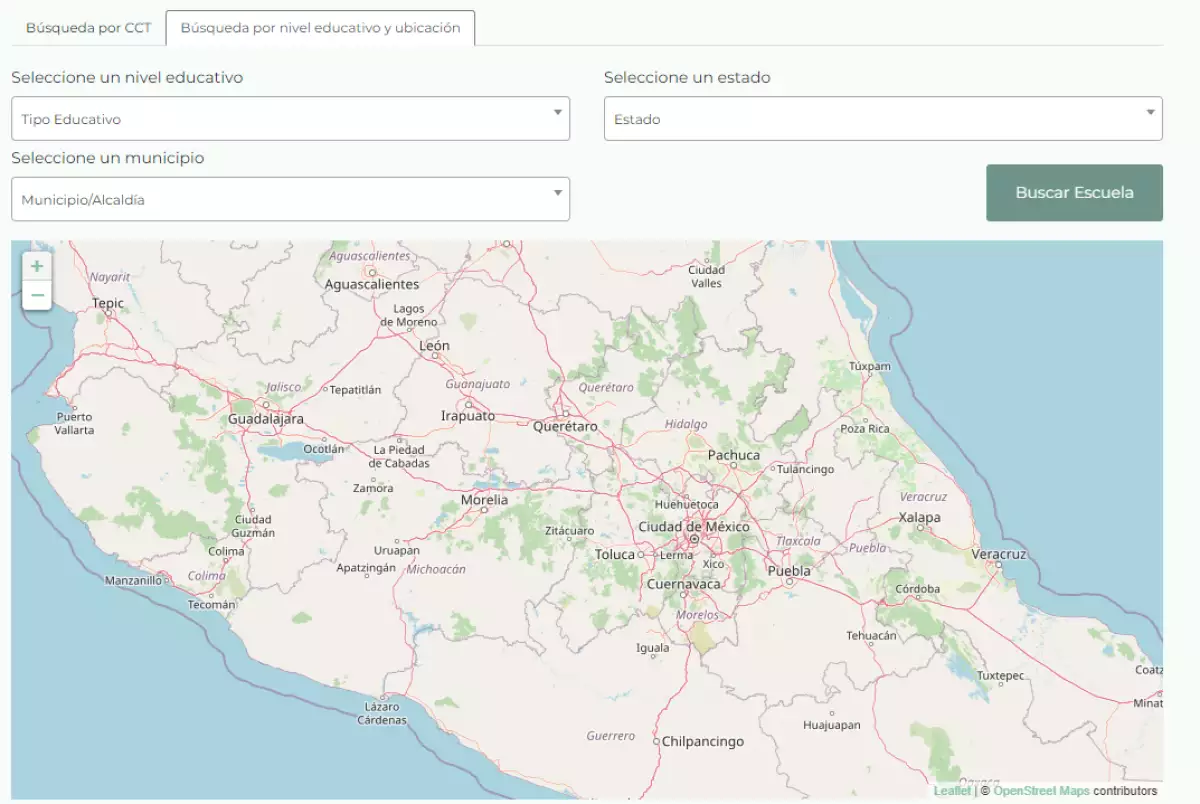Follow the OpenStreetMap link
Image resolution: width=1200 pixels, height=804 pixels.
(1041, 791)
